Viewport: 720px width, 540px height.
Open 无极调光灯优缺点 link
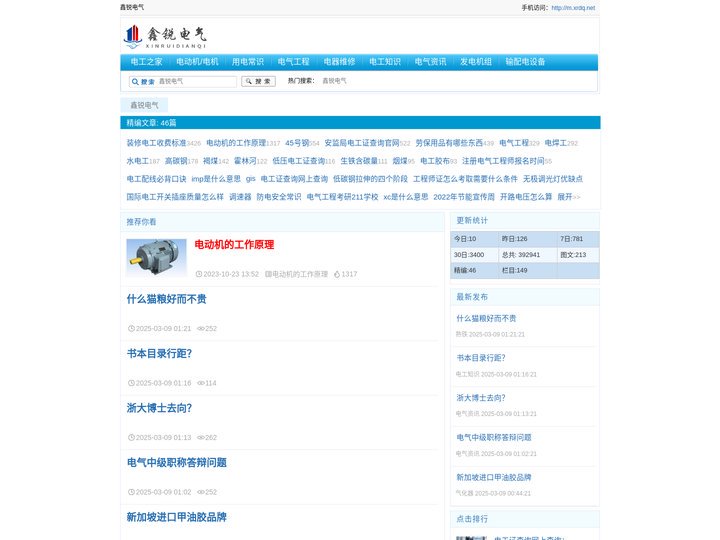pos(553,179)
